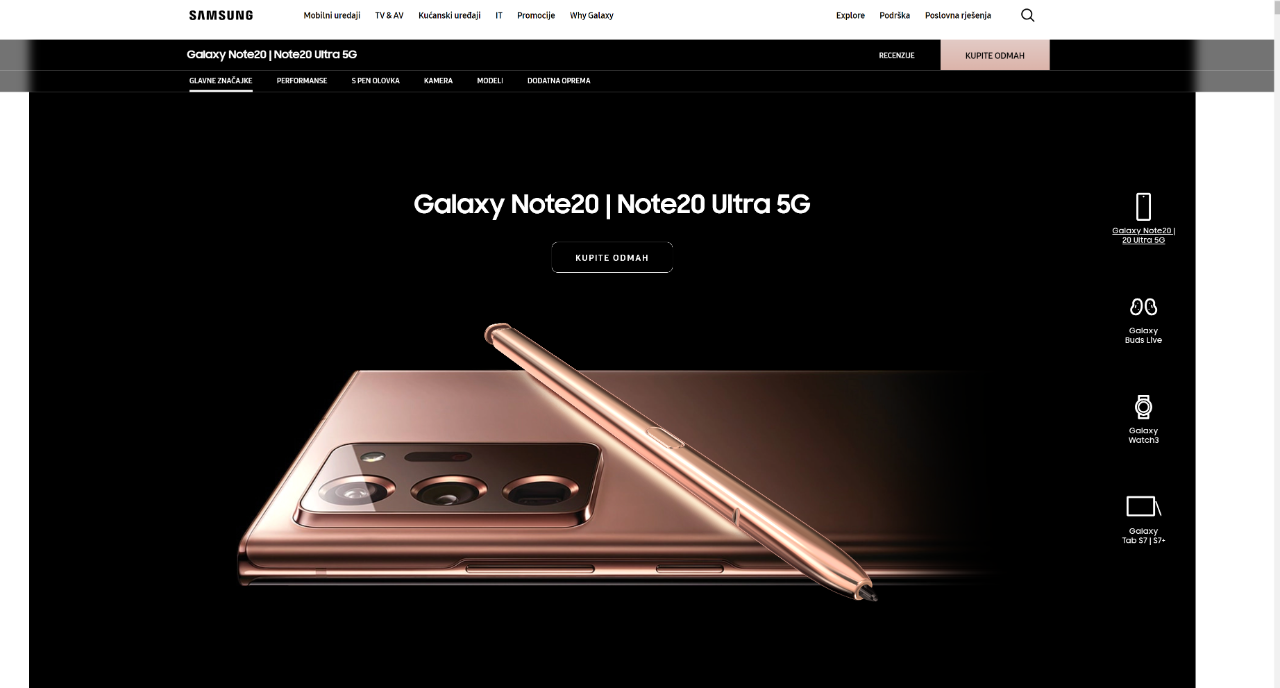The width and height of the screenshot is (1280, 688).
Task: Open Poslovna rješenja link
Action: (x=958, y=15)
